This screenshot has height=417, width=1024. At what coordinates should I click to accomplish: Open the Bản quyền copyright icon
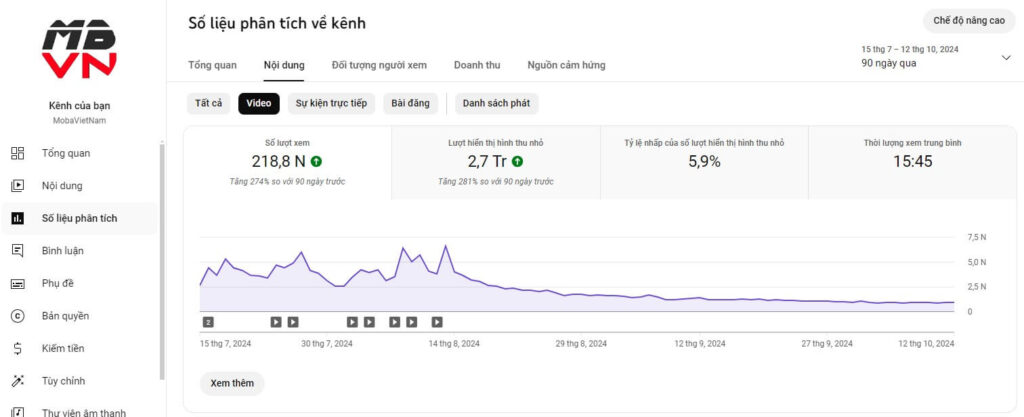pos(17,316)
